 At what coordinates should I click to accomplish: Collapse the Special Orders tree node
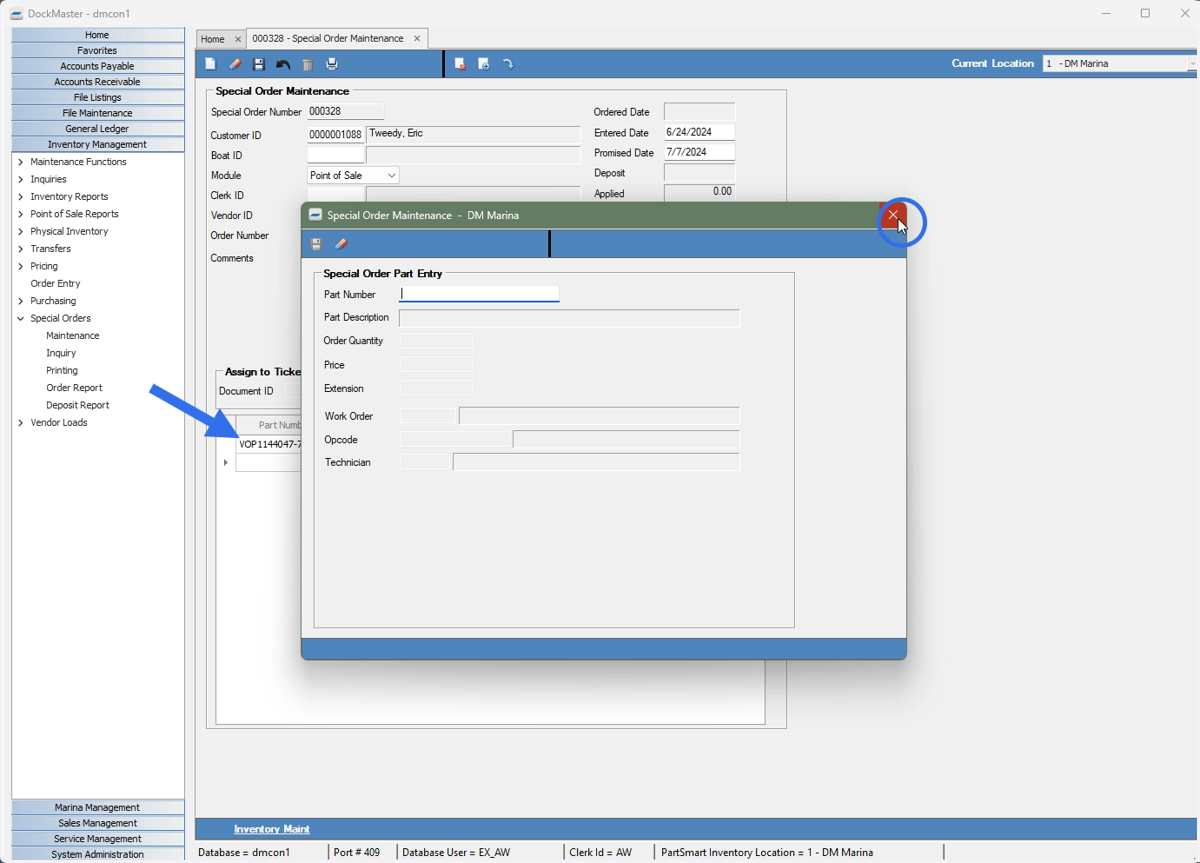(21, 318)
